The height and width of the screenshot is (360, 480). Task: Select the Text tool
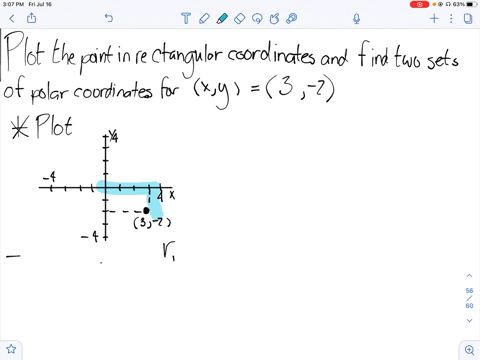tap(186, 18)
